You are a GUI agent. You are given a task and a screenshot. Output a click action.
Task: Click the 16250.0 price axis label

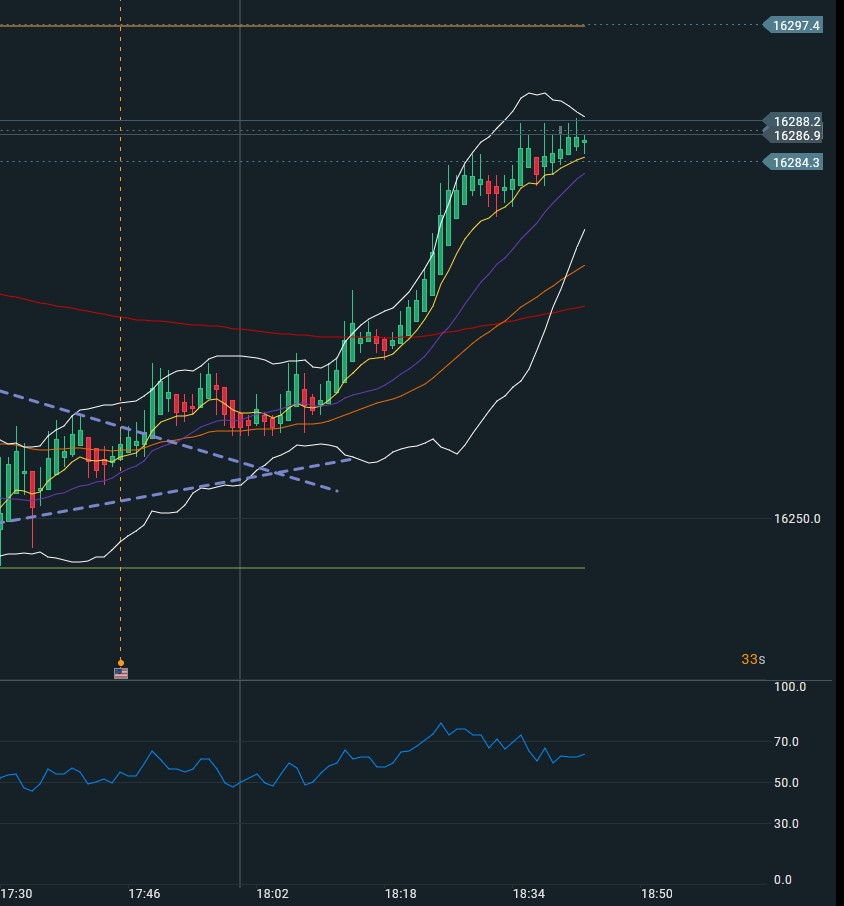[796, 519]
